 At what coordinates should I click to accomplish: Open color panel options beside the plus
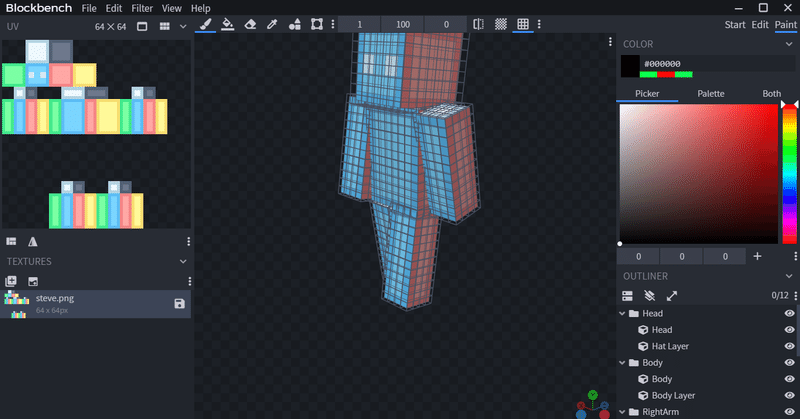click(795, 256)
